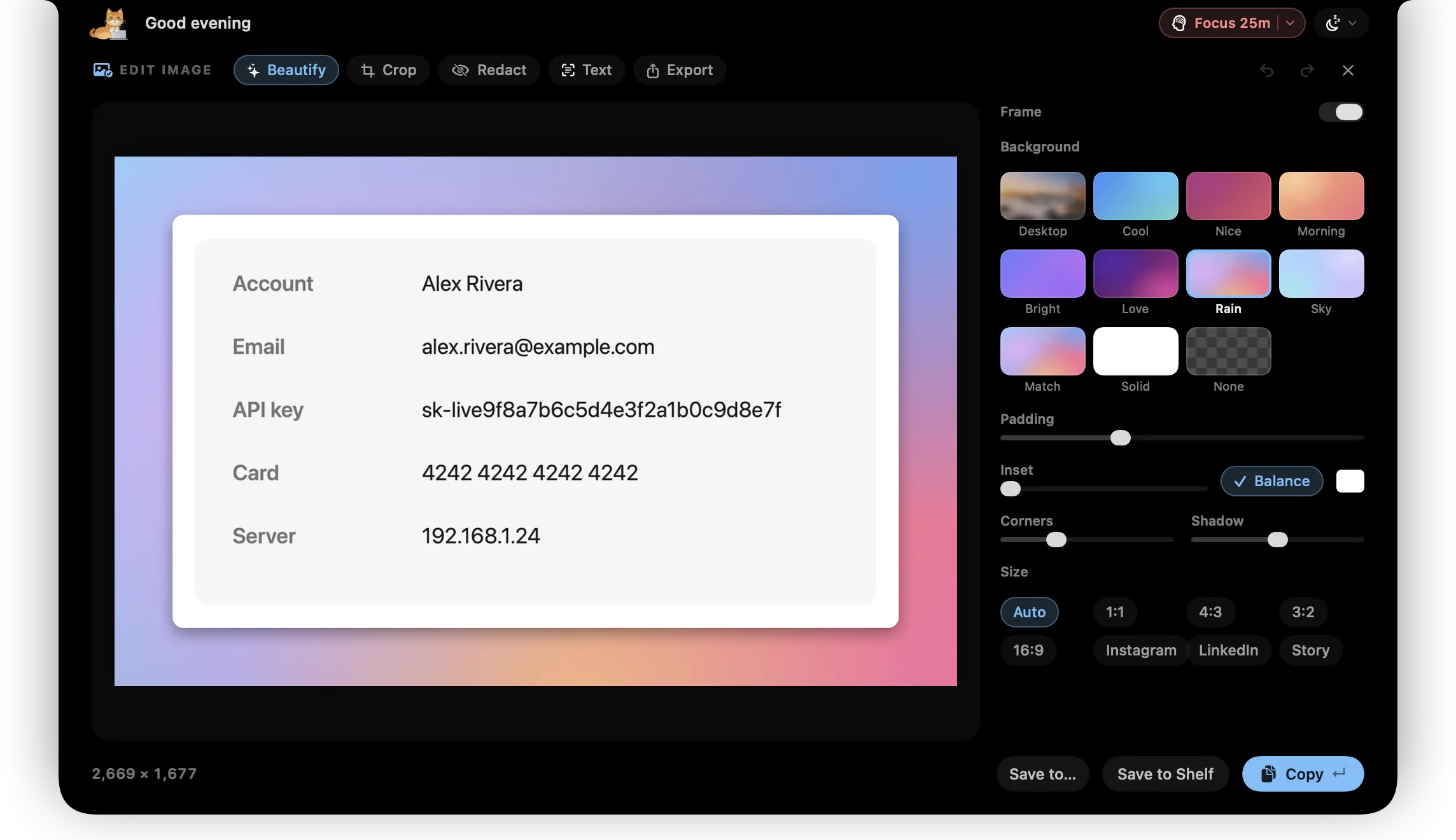Viewport: 1456px width, 840px height.
Task: Switch to the Crop tab
Action: [388, 70]
